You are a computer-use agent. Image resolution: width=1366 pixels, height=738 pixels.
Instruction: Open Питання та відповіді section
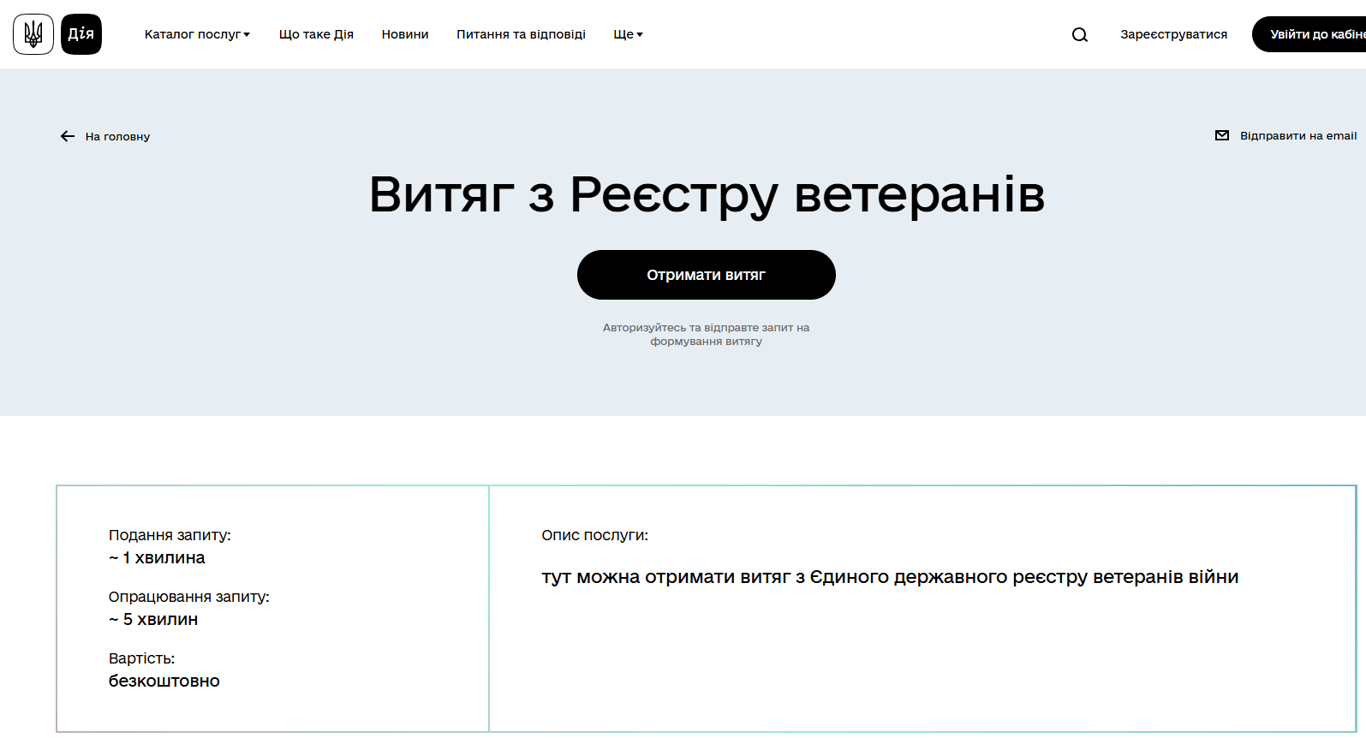click(x=521, y=34)
